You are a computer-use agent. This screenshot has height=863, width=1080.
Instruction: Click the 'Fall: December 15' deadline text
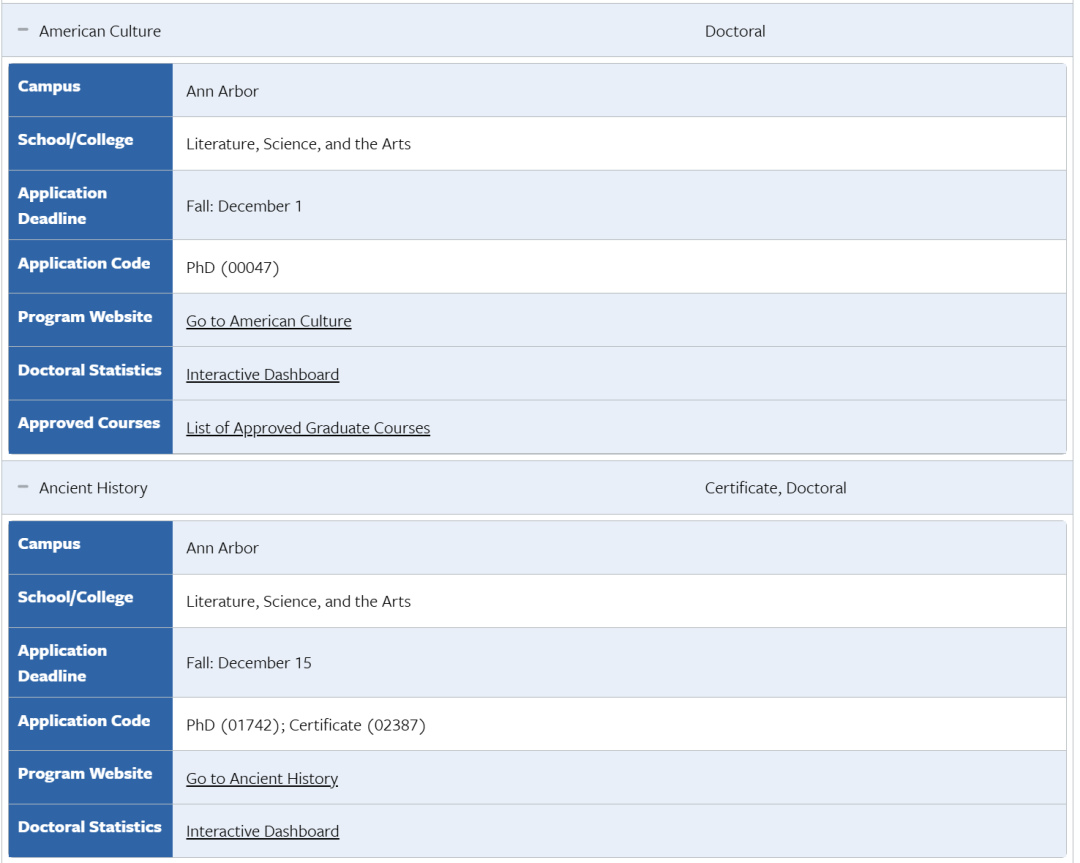click(248, 663)
